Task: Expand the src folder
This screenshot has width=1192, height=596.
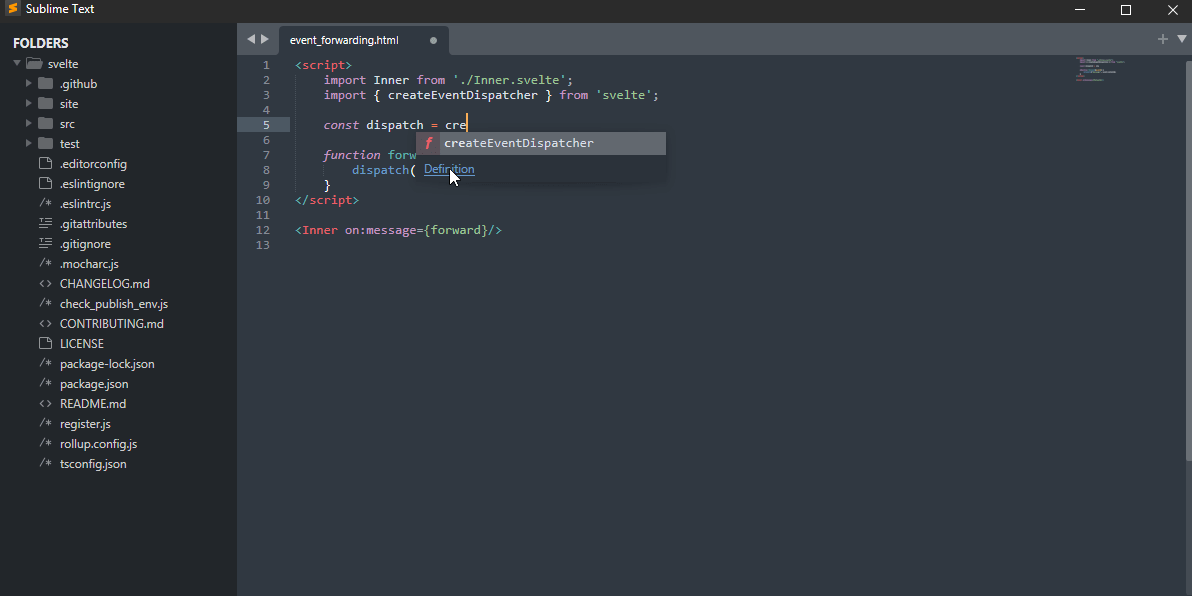Action: (x=29, y=123)
